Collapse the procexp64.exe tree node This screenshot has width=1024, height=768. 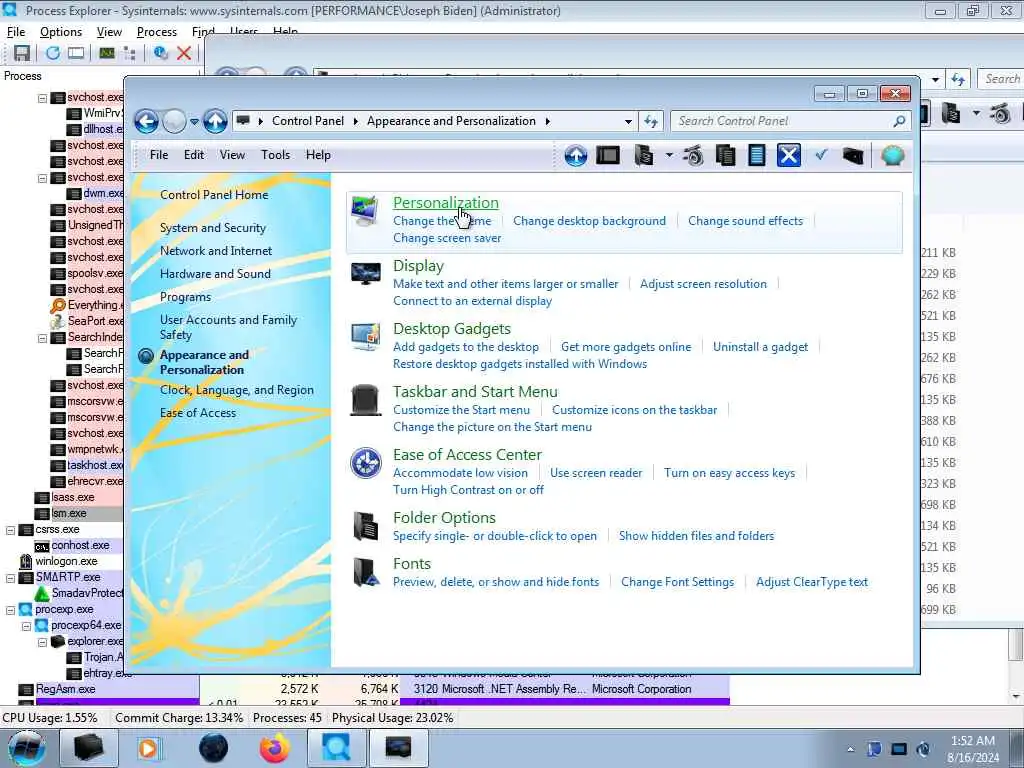tap(27, 626)
